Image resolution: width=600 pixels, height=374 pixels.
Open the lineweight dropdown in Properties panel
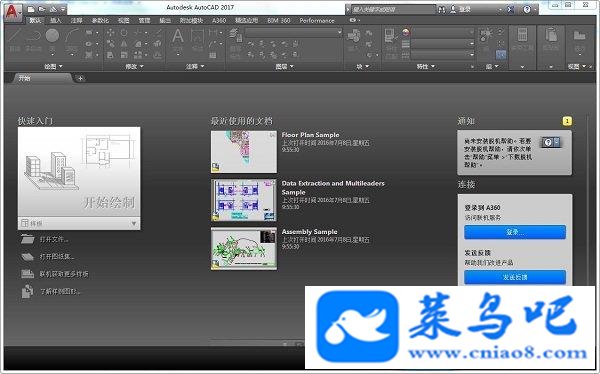tap(443, 44)
